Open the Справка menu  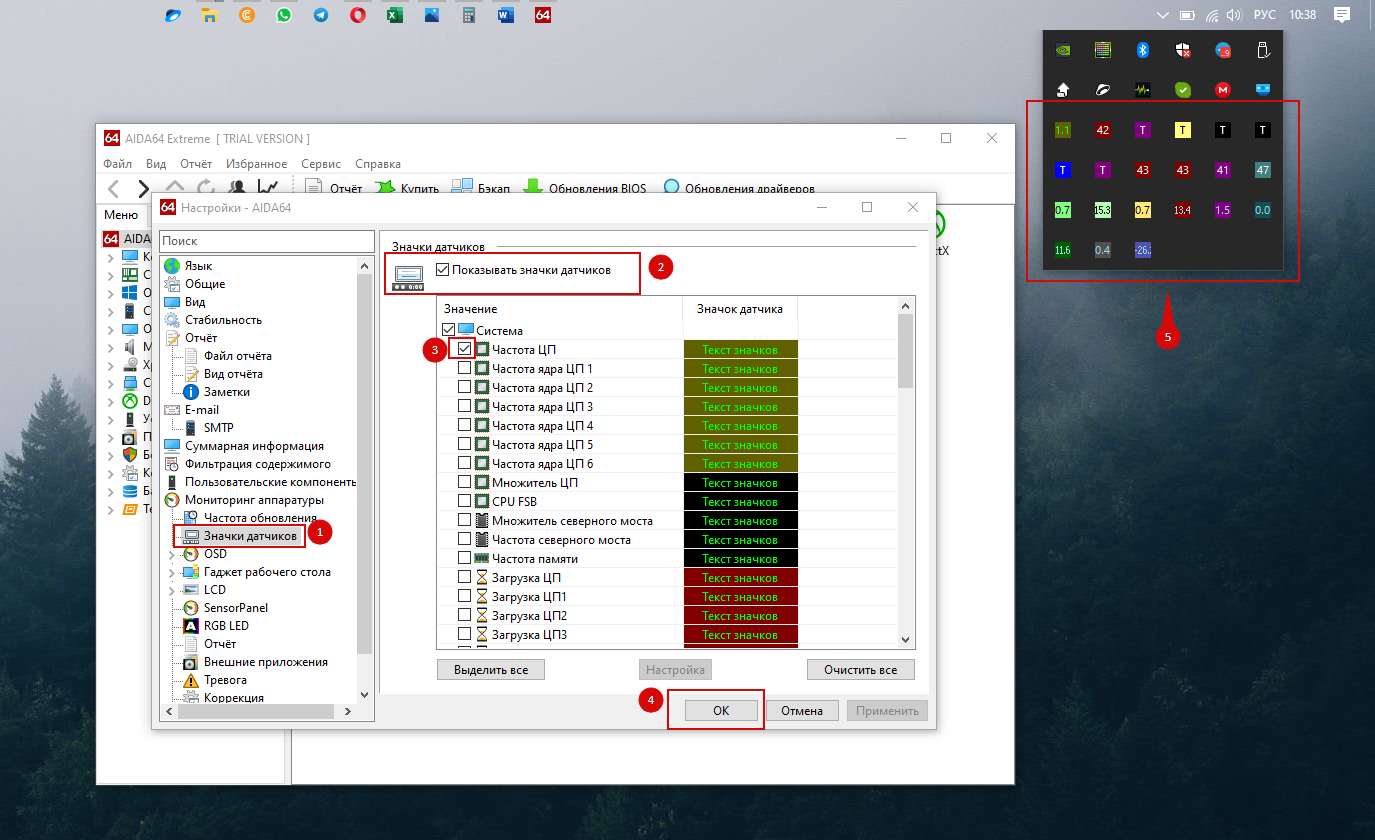tap(378, 164)
